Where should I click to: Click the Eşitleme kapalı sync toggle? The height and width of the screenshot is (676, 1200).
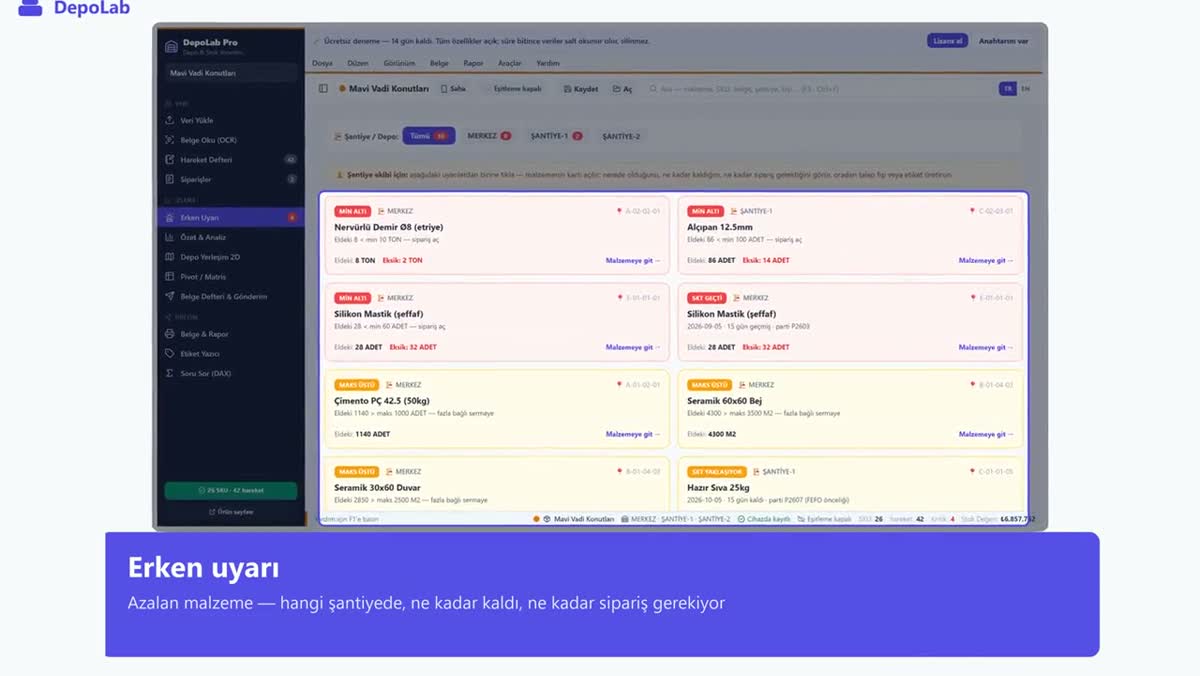(513, 89)
